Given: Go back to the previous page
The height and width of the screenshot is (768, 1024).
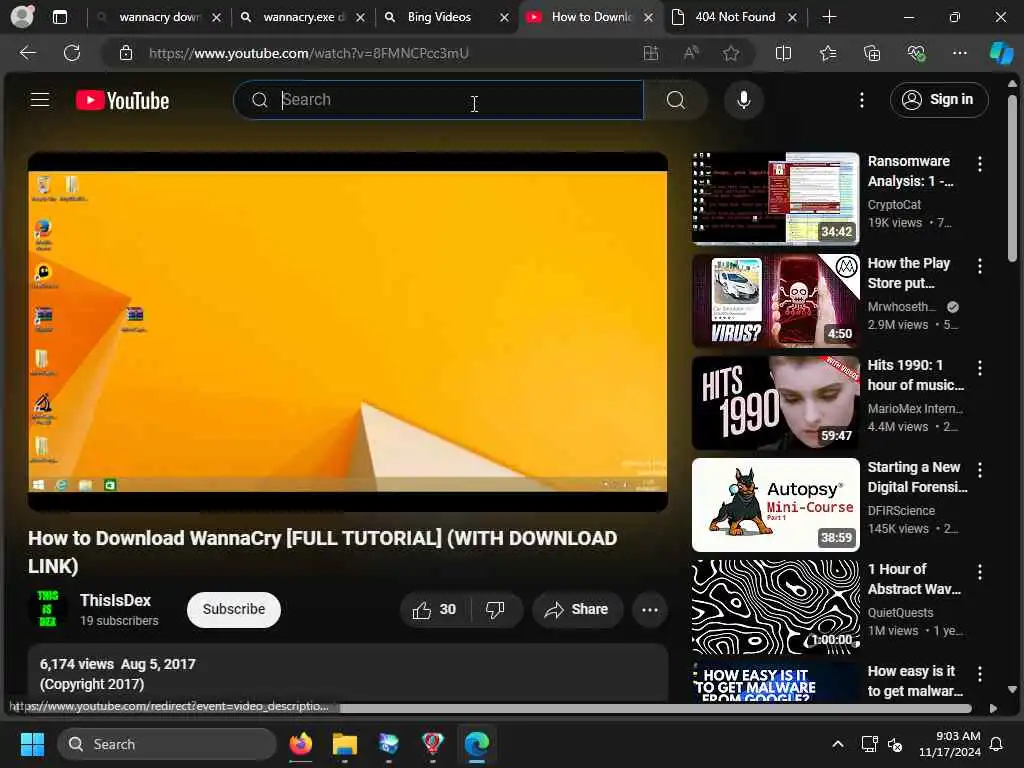Looking at the screenshot, I should 27,53.
